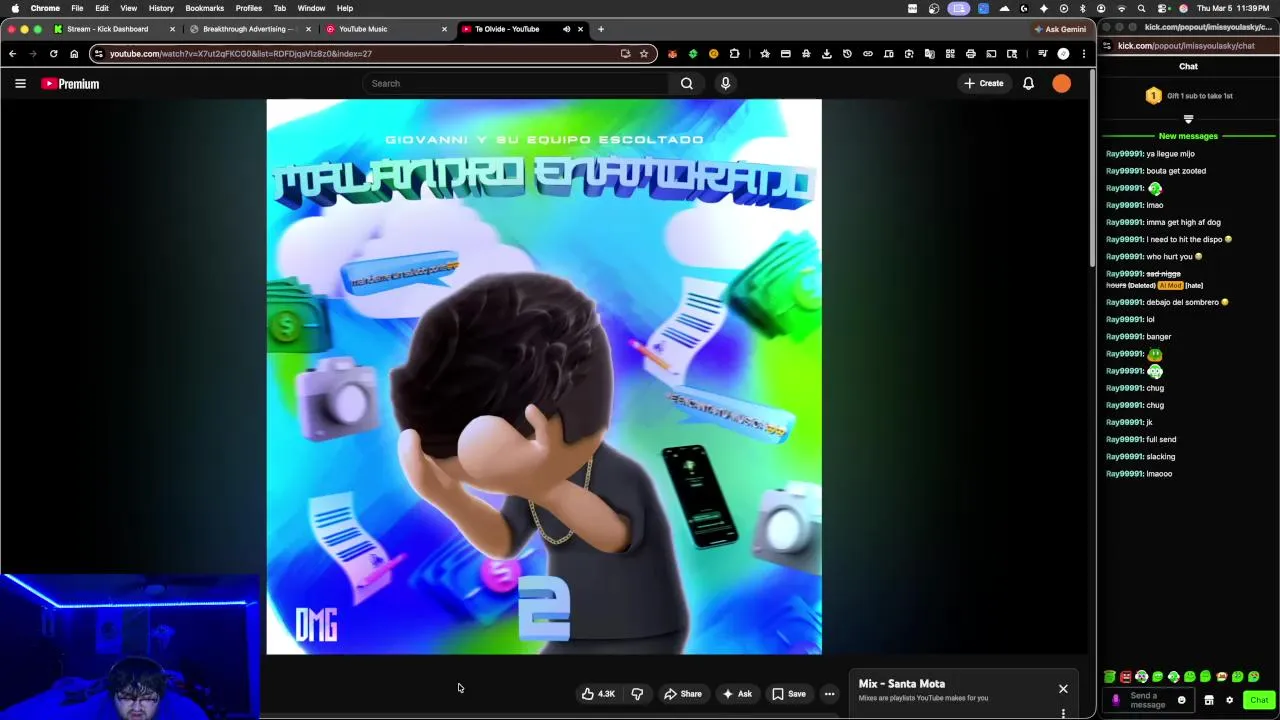Open the Profiles menu in menu bar
The image size is (1280, 720).
[249, 8]
